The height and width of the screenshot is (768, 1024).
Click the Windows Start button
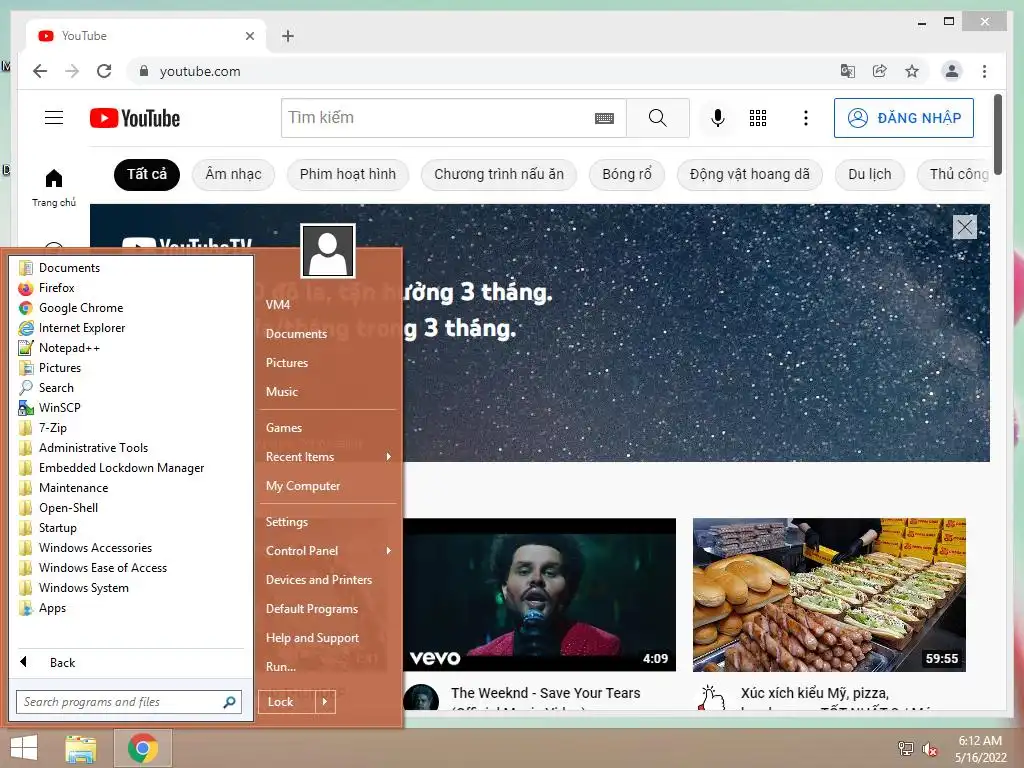[x=24, y=748]
